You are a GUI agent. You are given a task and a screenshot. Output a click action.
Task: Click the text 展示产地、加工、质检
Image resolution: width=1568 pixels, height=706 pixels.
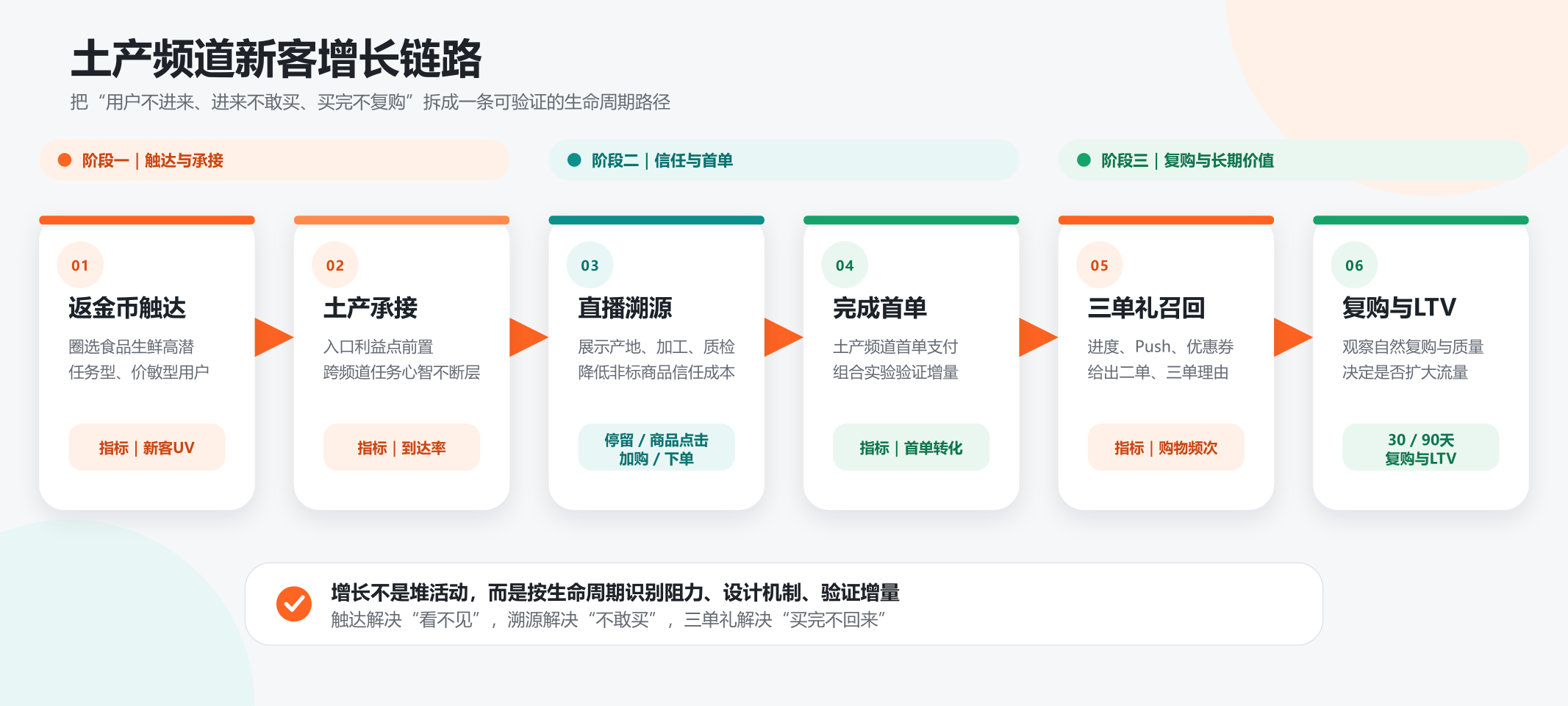click(x=656, y=346)
